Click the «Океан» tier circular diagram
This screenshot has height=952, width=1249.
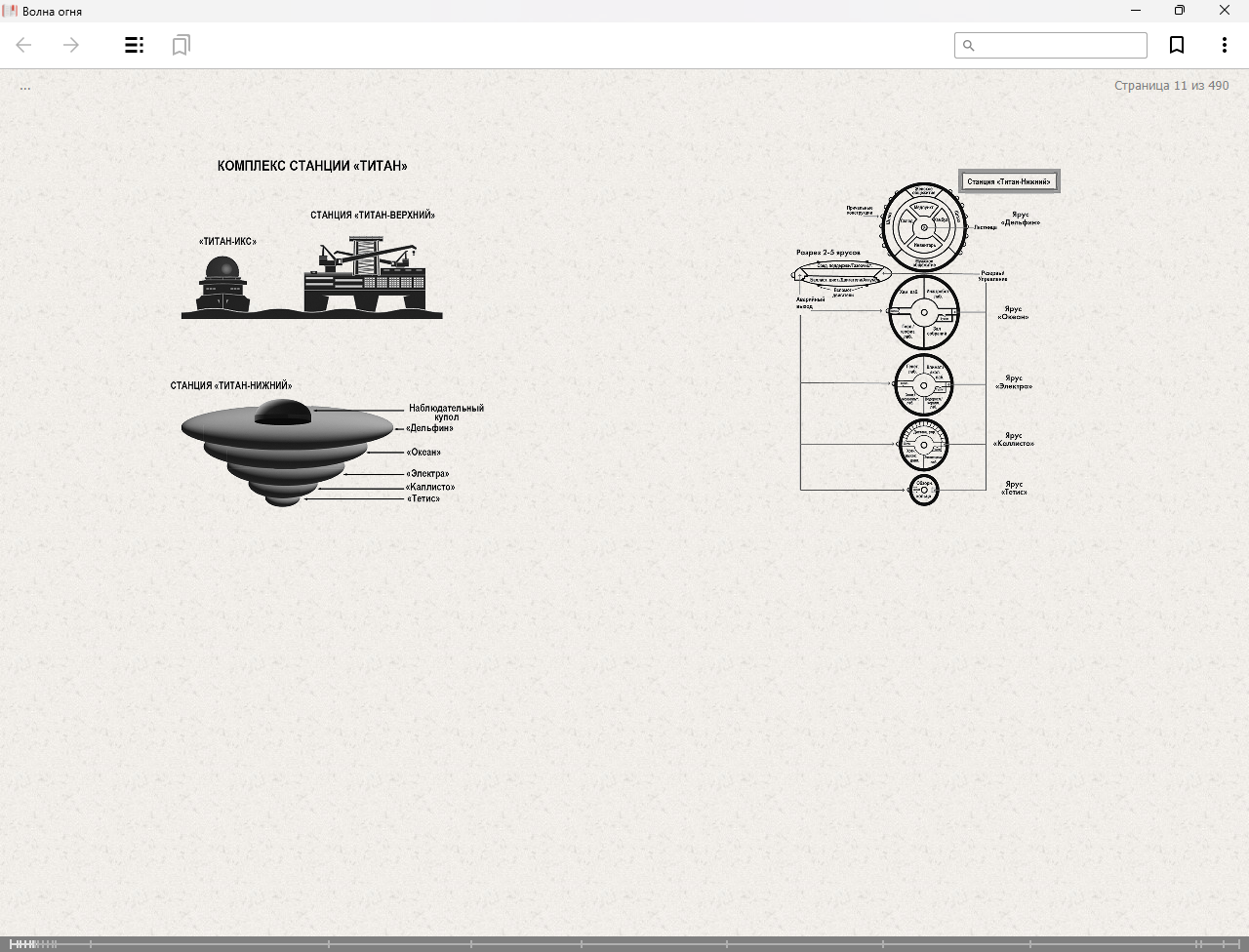[923, 313]
